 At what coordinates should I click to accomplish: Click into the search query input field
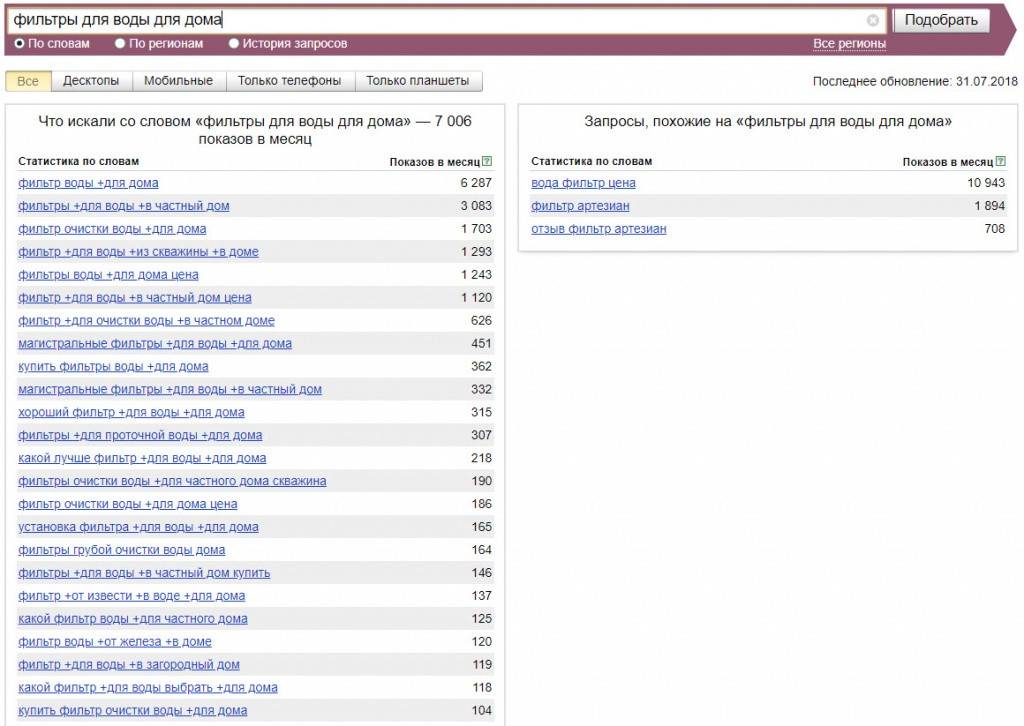click(438, 20)
